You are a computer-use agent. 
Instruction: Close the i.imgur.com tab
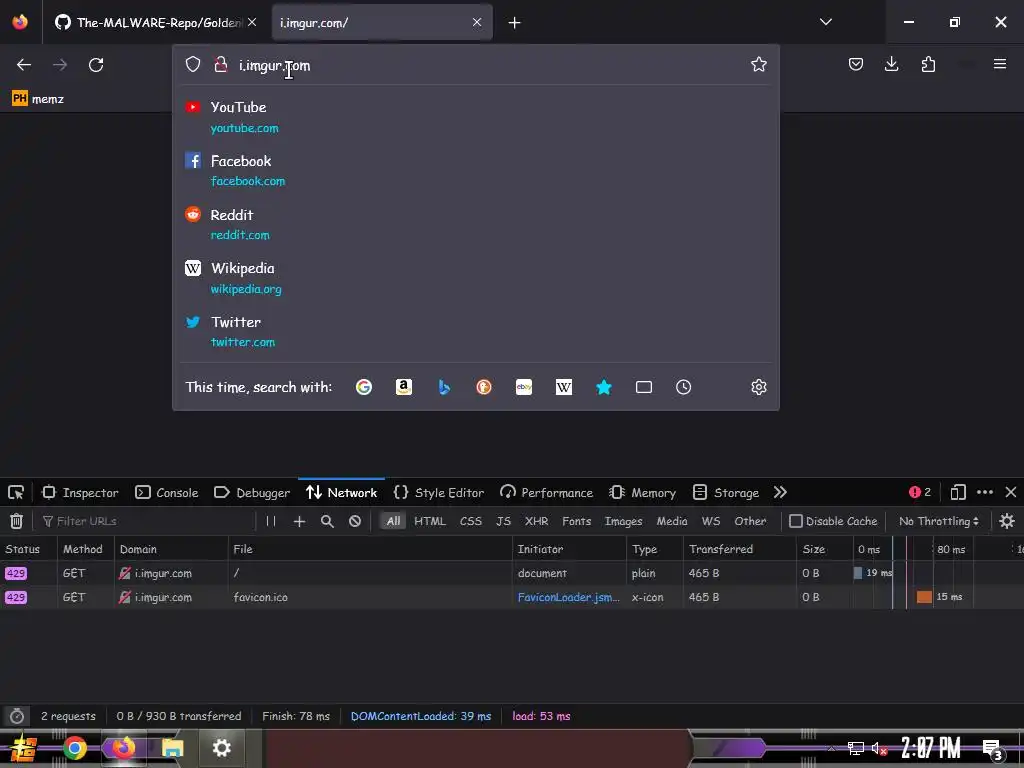pos(477,22)
